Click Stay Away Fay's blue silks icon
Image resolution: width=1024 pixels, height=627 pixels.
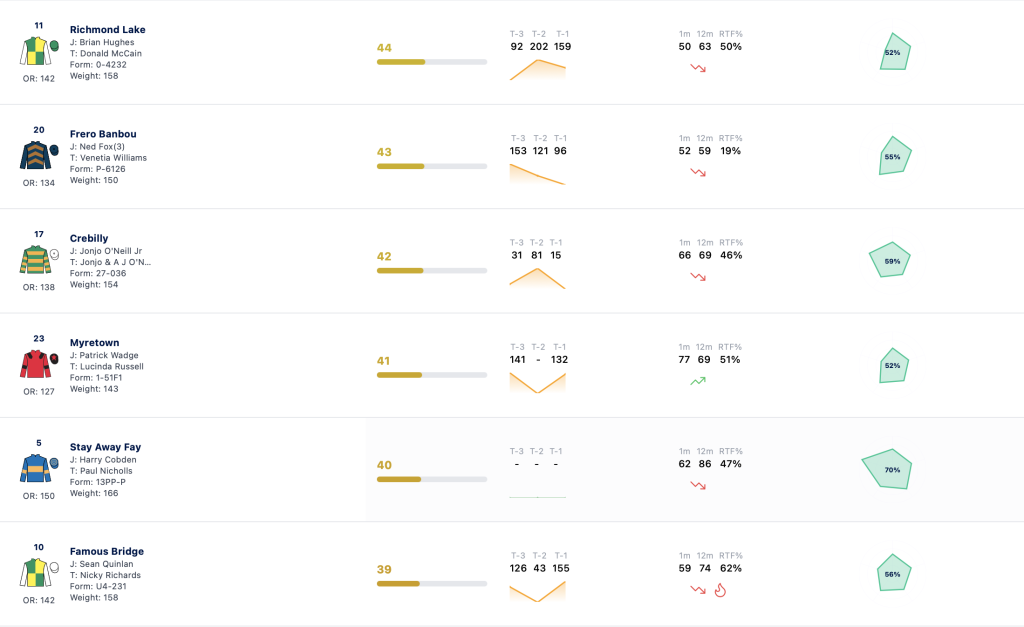[39, 468]
